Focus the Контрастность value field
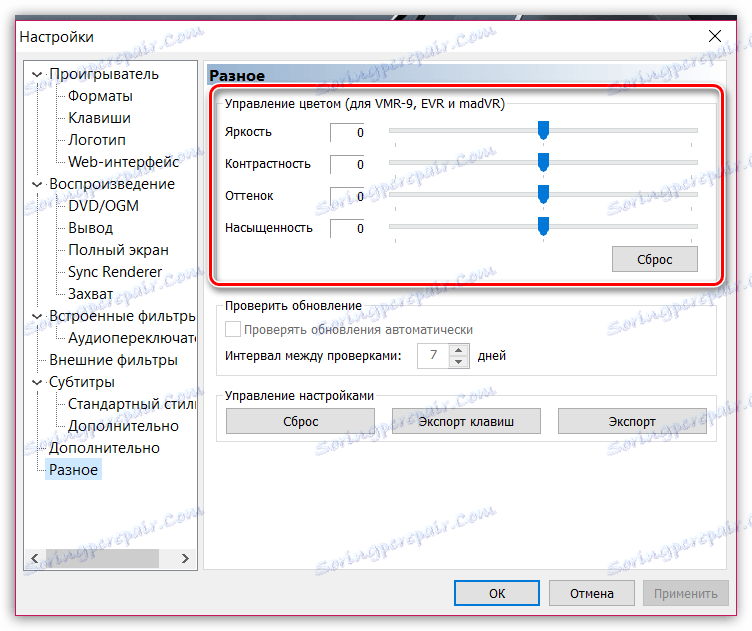 [x=347, y=164]
